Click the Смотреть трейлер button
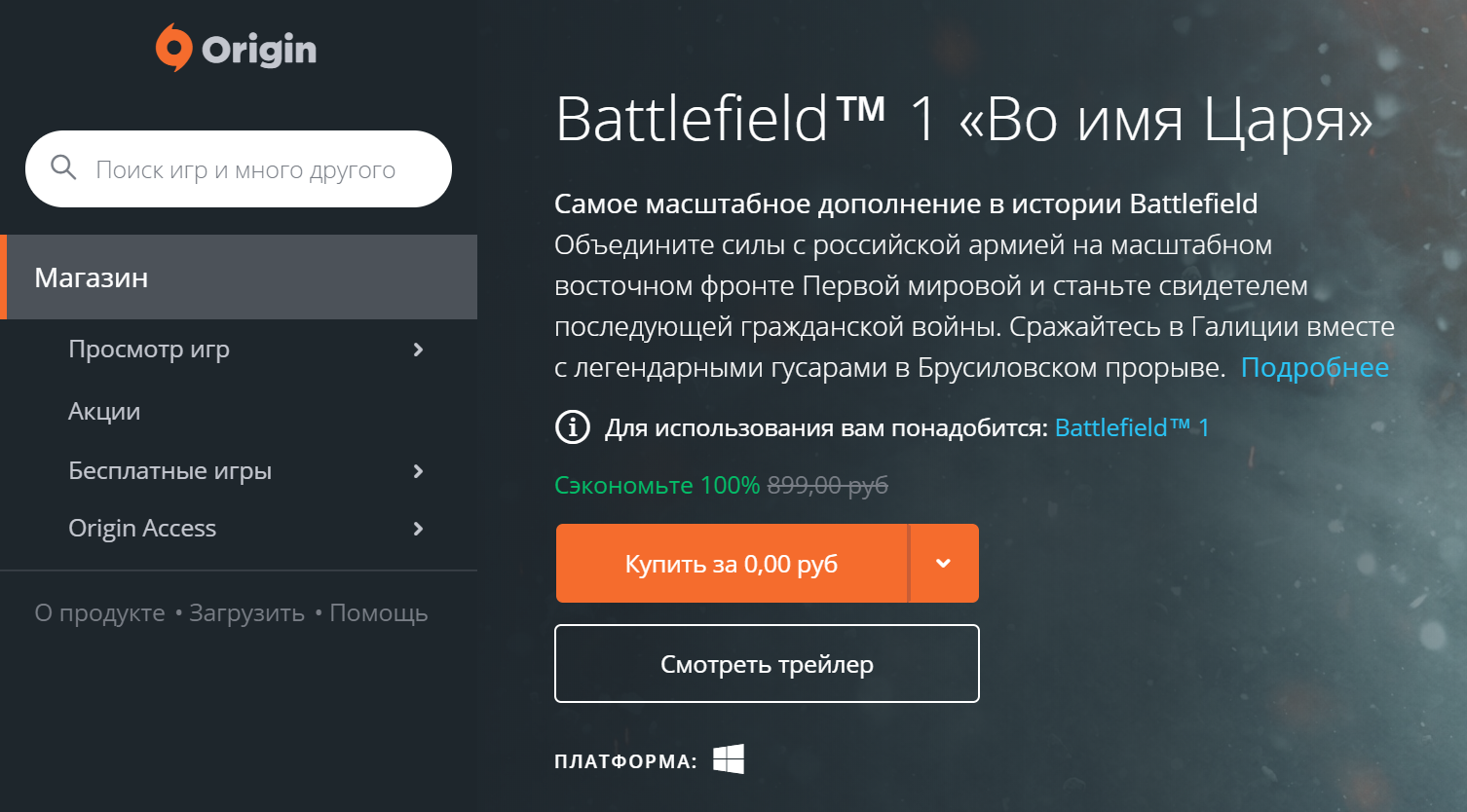Image resolution: width=1467 pixels, height=812 pixels. click(767, 664)
